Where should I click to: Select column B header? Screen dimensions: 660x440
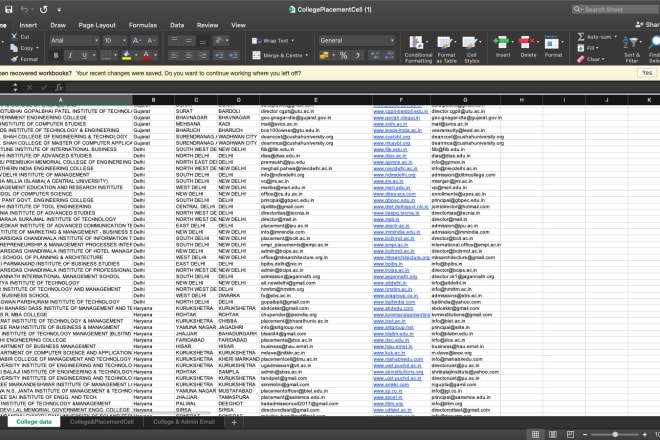(x=153, y=100)
